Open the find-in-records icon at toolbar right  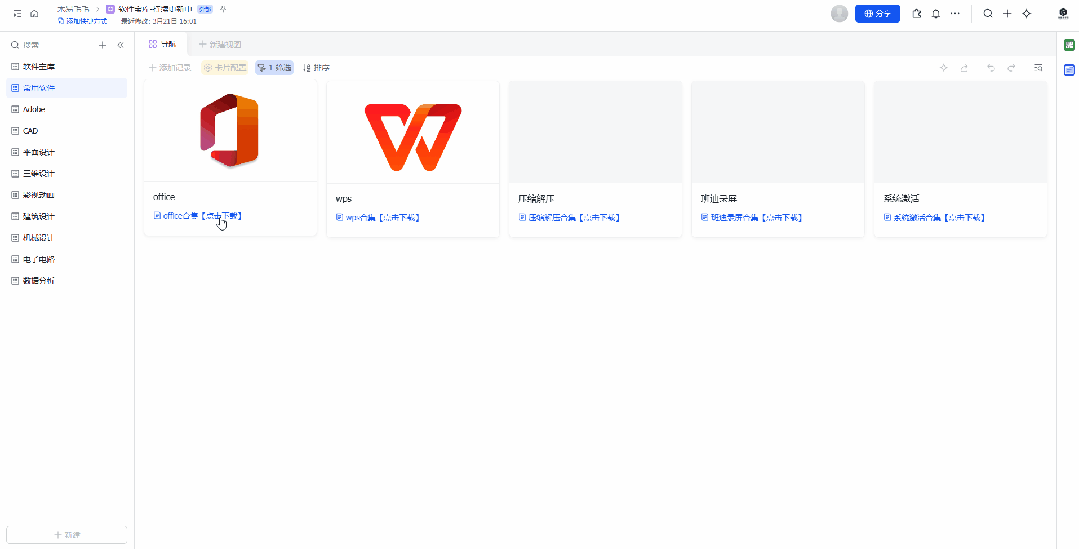point(1038,67)
